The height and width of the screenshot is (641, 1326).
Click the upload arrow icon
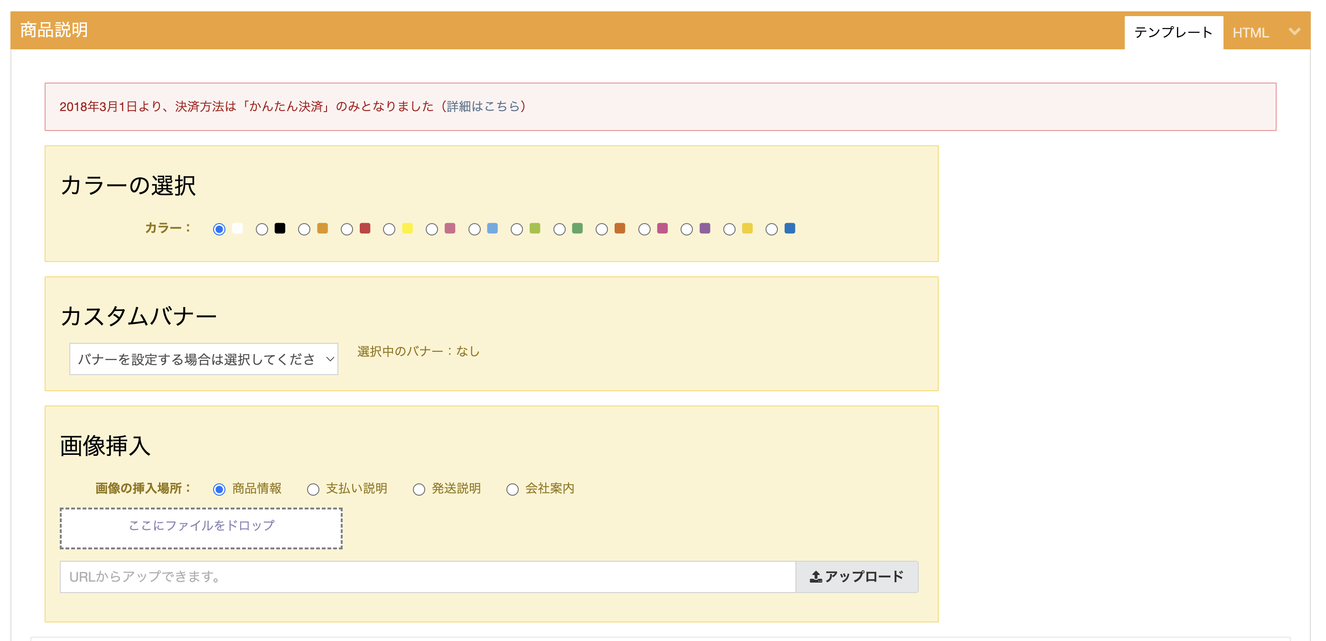[x=815, y=577]
